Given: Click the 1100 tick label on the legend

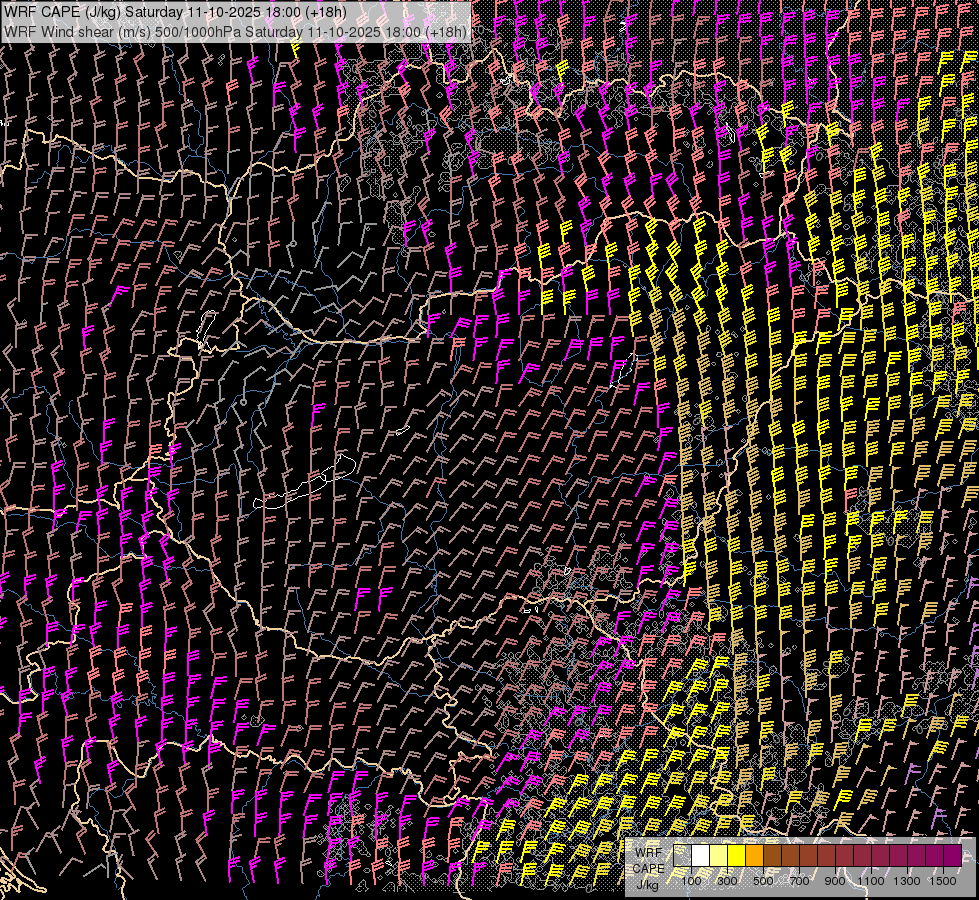Looking at the screenshot, I should pyautogui.click(x=871, y=880).
